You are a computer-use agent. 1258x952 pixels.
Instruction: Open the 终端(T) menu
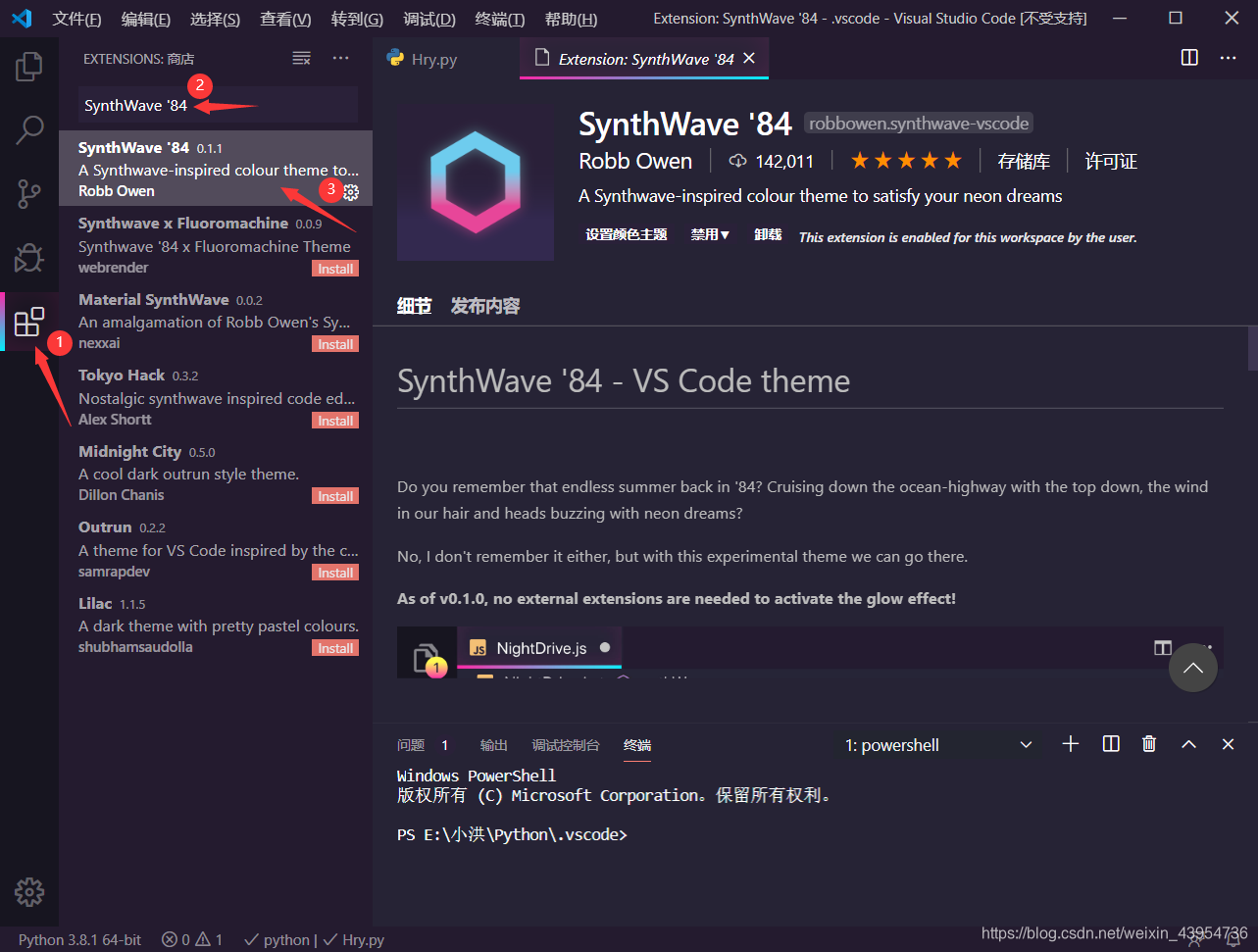pyautogui.click(x=499, y=19)
